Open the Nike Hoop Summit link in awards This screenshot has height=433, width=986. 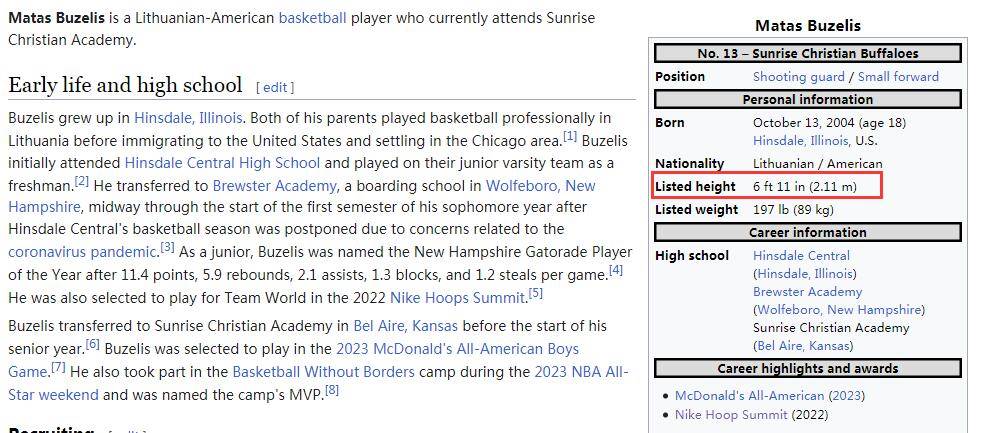tap(731, 415)
